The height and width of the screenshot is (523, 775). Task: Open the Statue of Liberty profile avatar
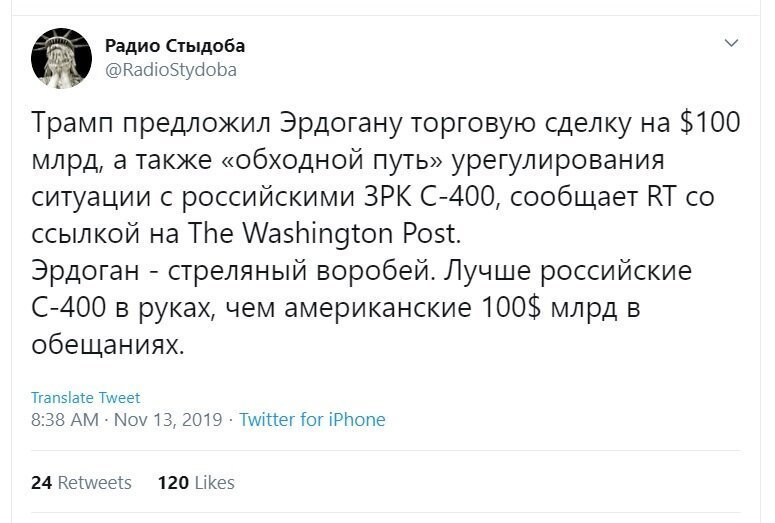point(61,58)
